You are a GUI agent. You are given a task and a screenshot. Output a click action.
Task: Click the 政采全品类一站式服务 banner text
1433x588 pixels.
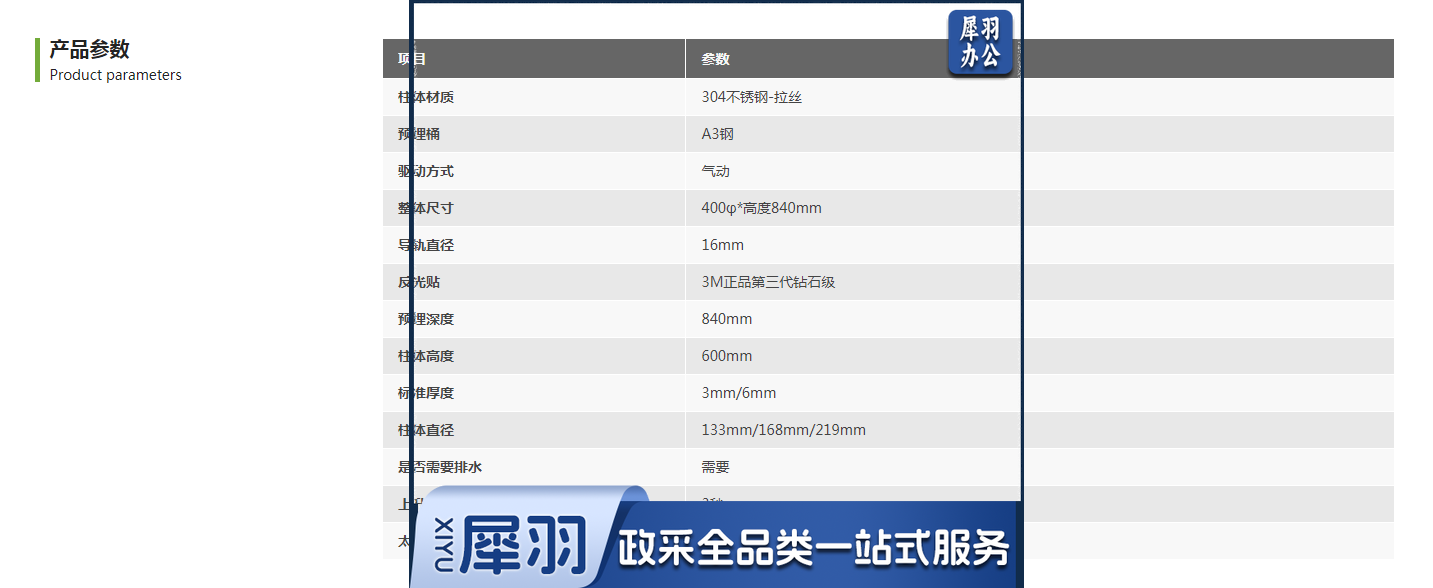813,549
